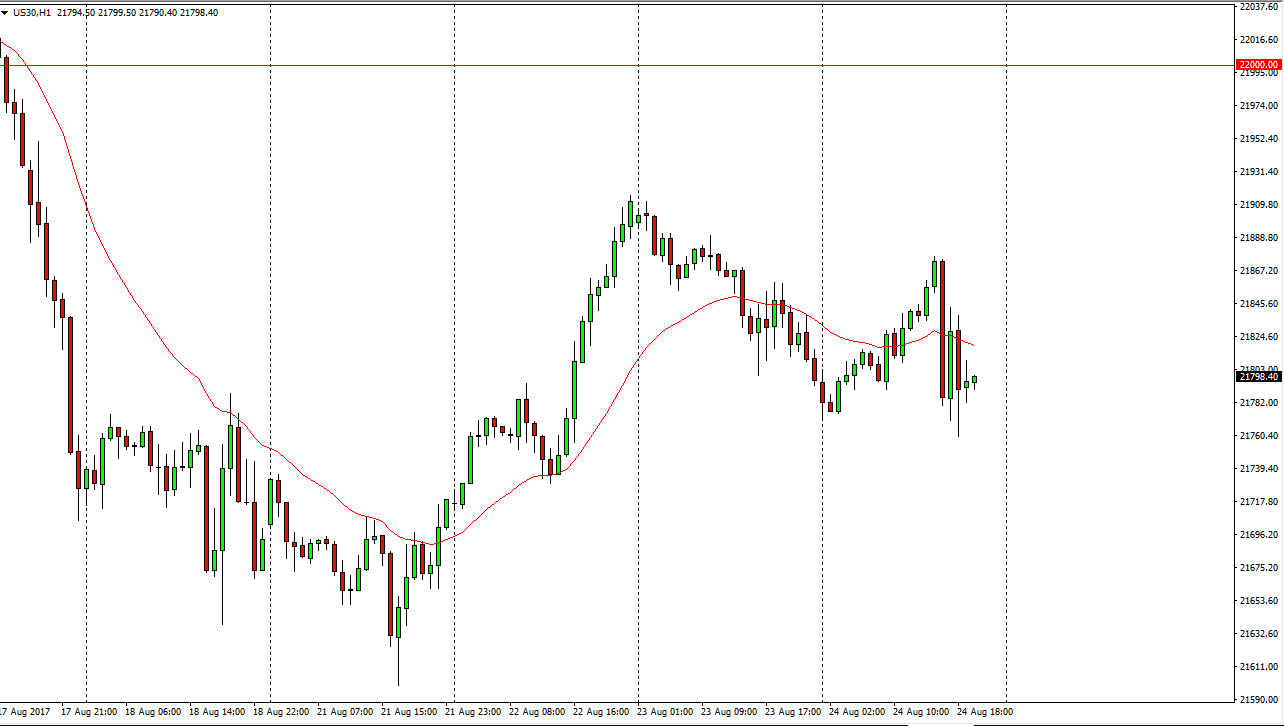
Task: Click the 17 Aug 21:00 time label
Action: [90, 712]
